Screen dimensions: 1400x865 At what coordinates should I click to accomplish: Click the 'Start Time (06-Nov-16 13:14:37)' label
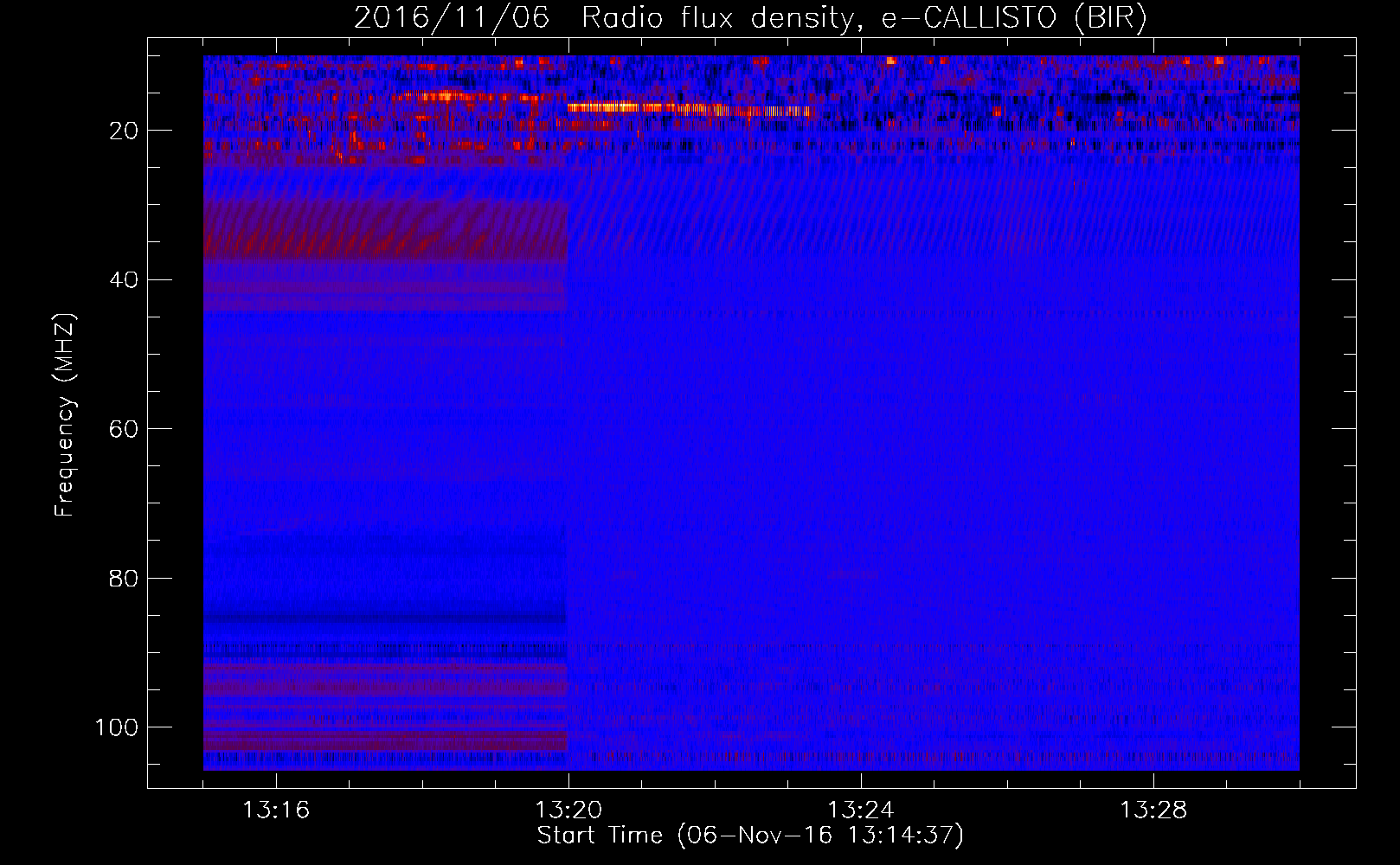coord(750,836)
